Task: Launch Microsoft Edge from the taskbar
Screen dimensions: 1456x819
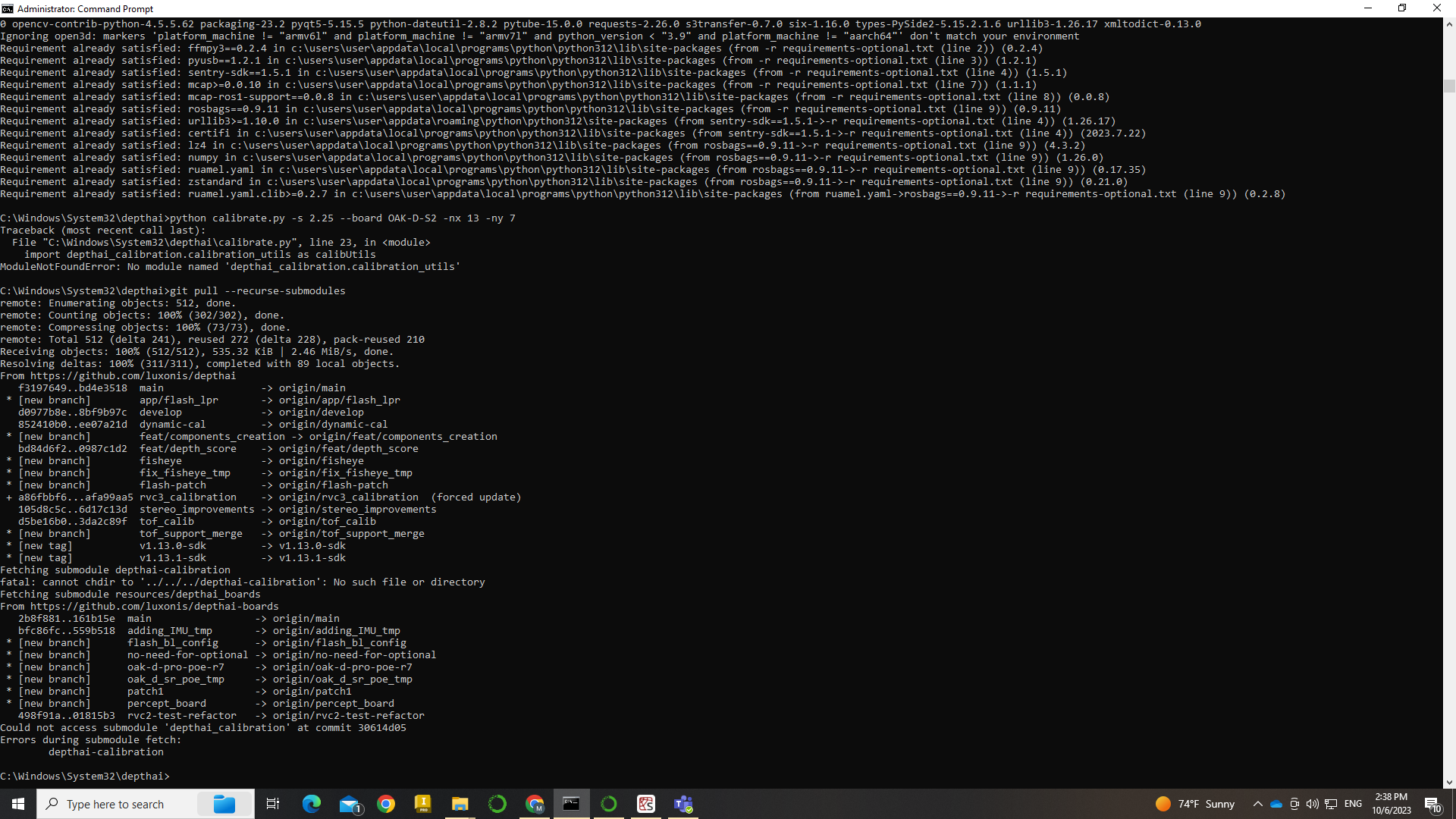Action: pyautogui.click(x=311, y=804)
